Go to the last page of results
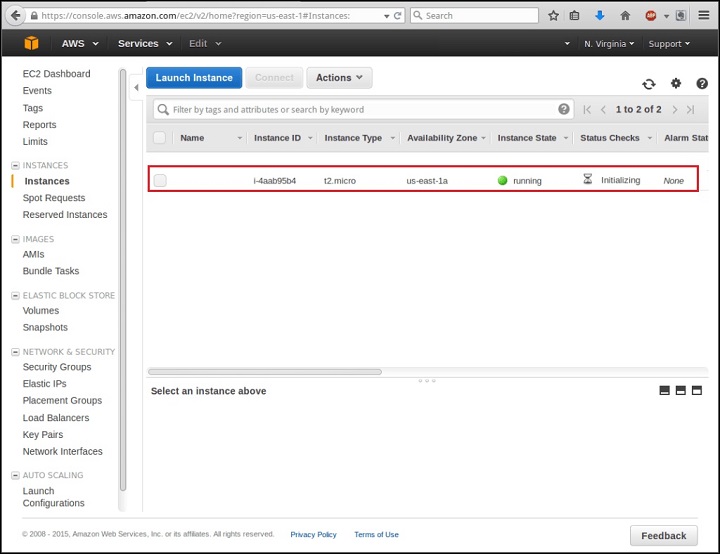Viewport: 720px width, 554px height. click(691, 109)
